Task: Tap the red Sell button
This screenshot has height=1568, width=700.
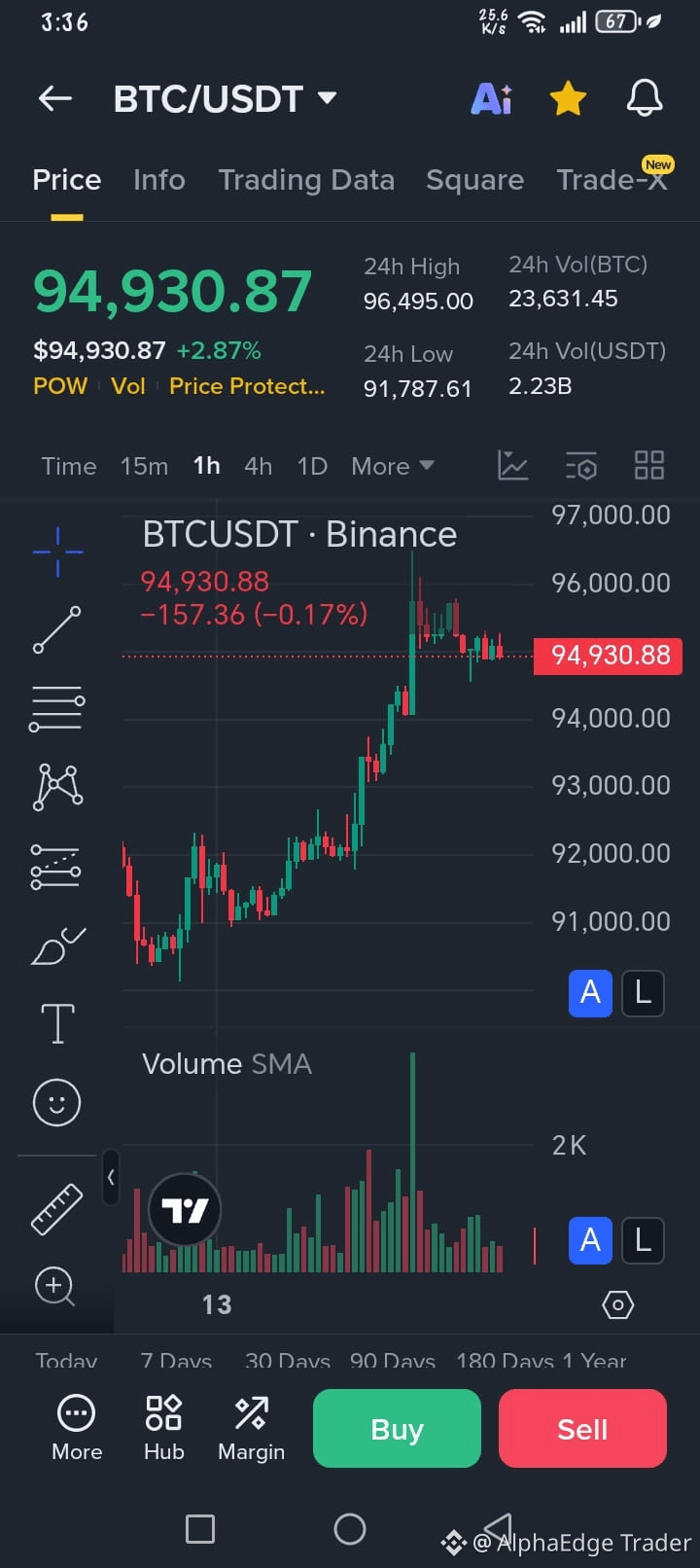Action: 582,1429
